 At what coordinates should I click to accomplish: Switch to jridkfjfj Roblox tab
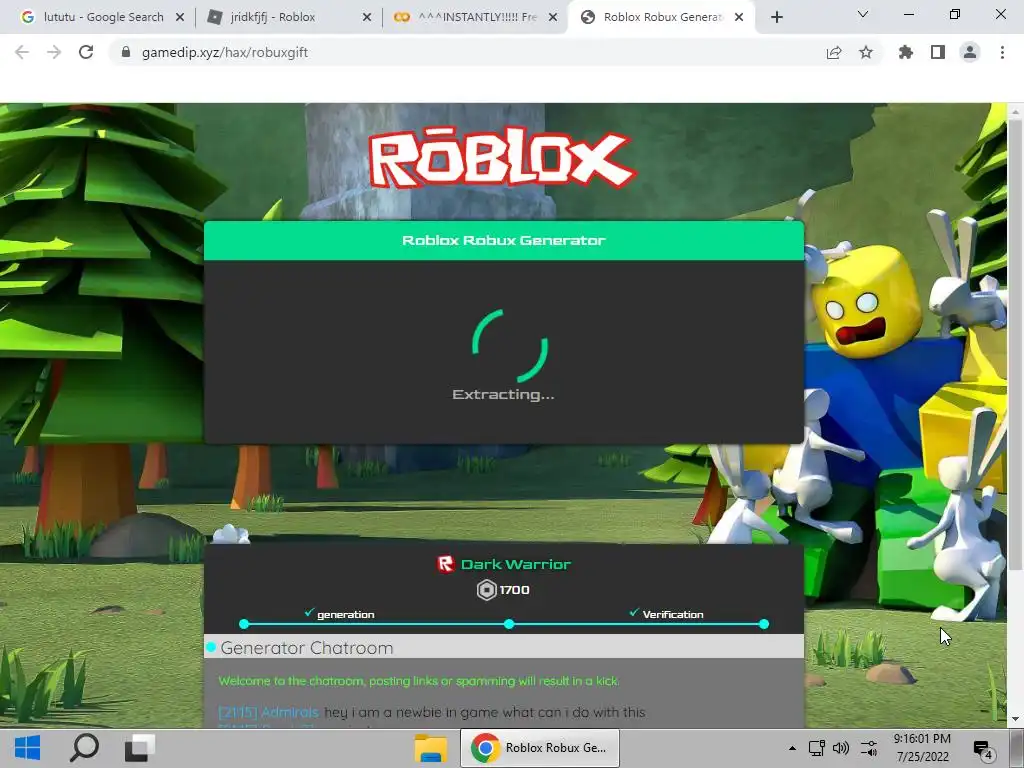[288, 17]
